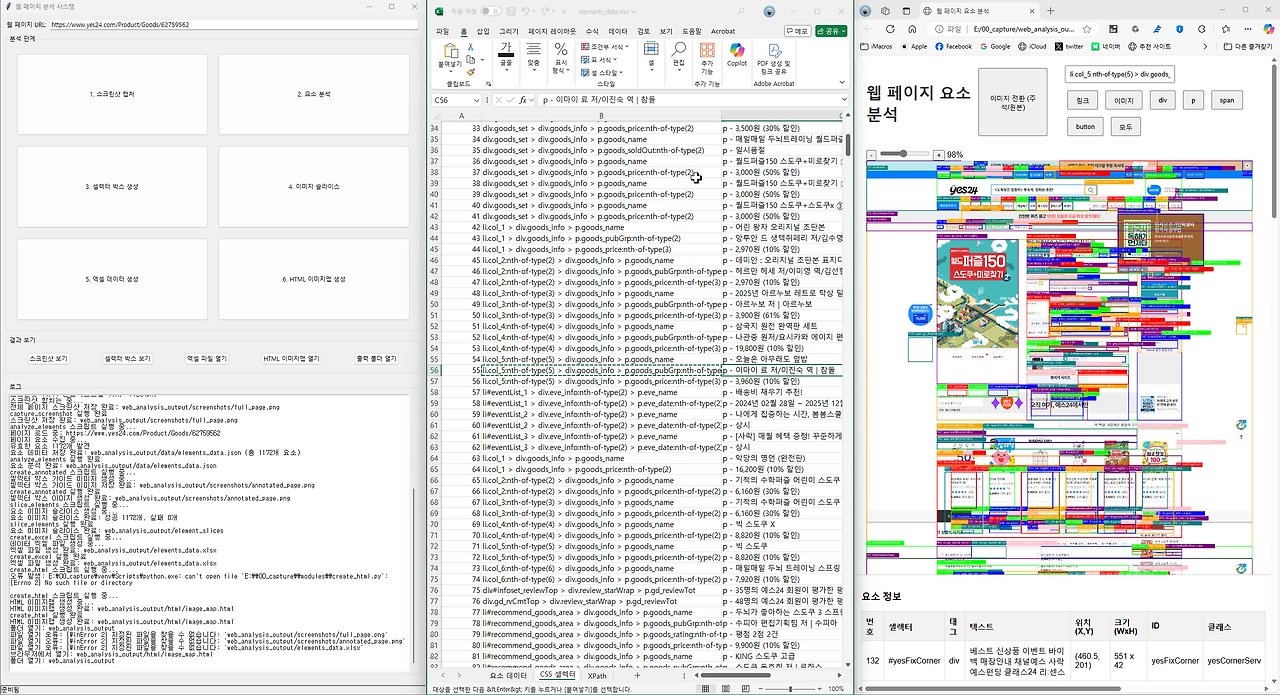
Task: Click the Excel Paste clipboard icon
Action: point(449,50)
